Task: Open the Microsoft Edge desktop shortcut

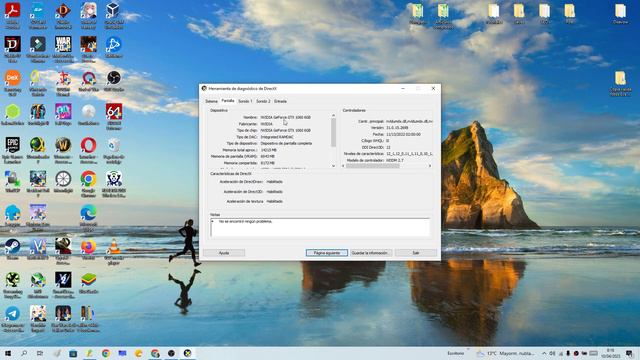Action: click(x=88, y=213)
